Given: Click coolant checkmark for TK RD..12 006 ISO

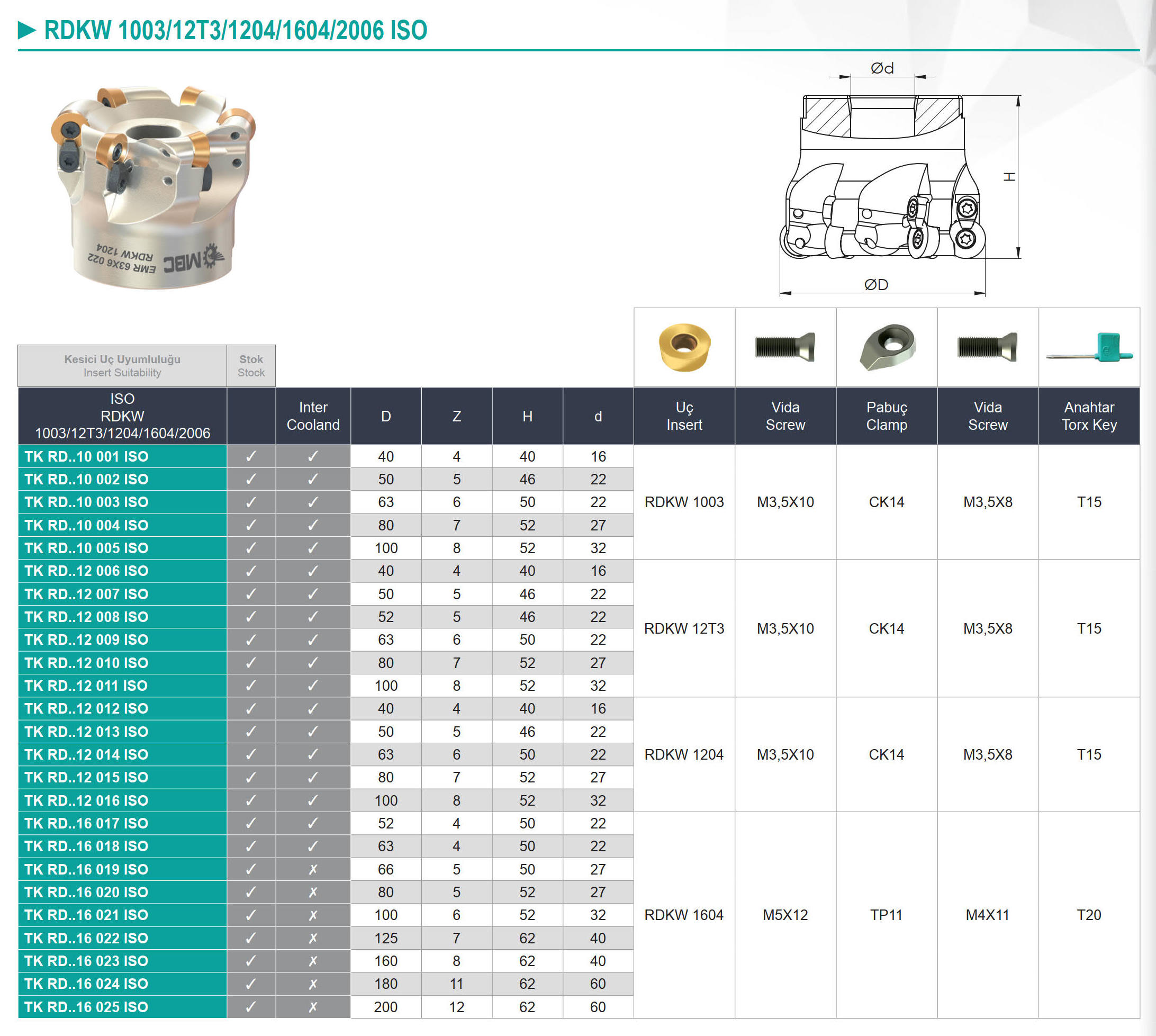Looking at the screenshot, I should click(x=312, y=571).
